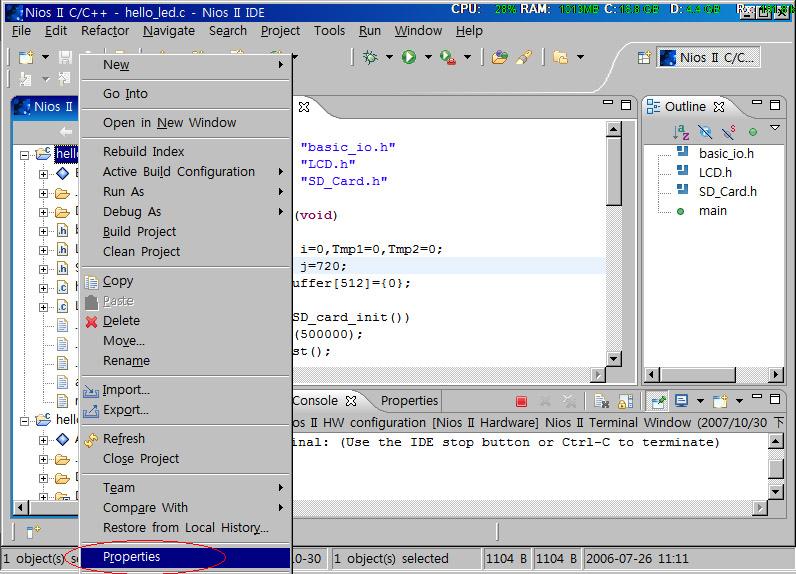Viewport: 796px width, 574px height.
Task: Click the Save disk icon in toolbar
Action: coord(65,57)
